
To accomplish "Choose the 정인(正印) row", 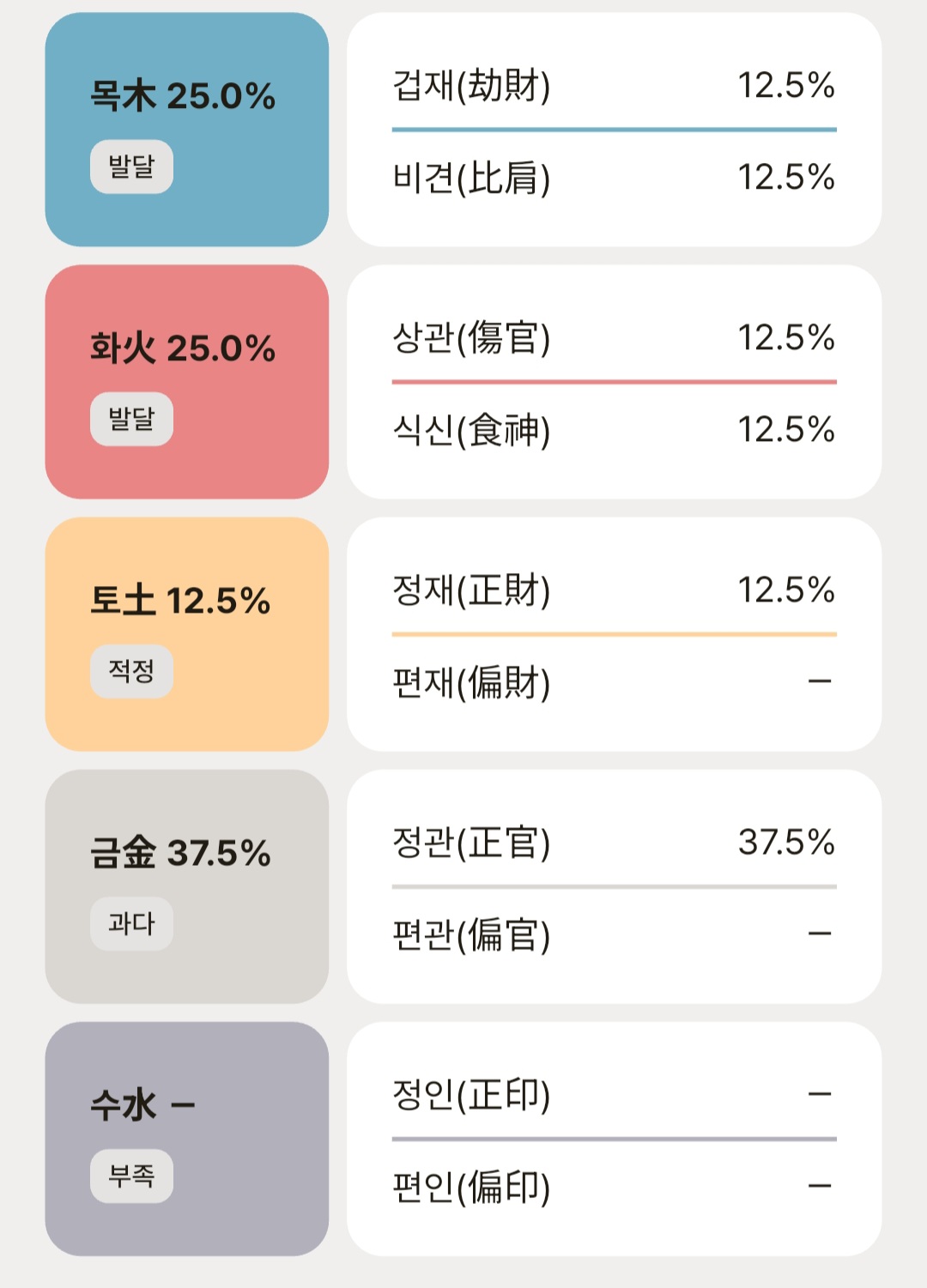I will pyautogui.click(x=613, y=1094).
